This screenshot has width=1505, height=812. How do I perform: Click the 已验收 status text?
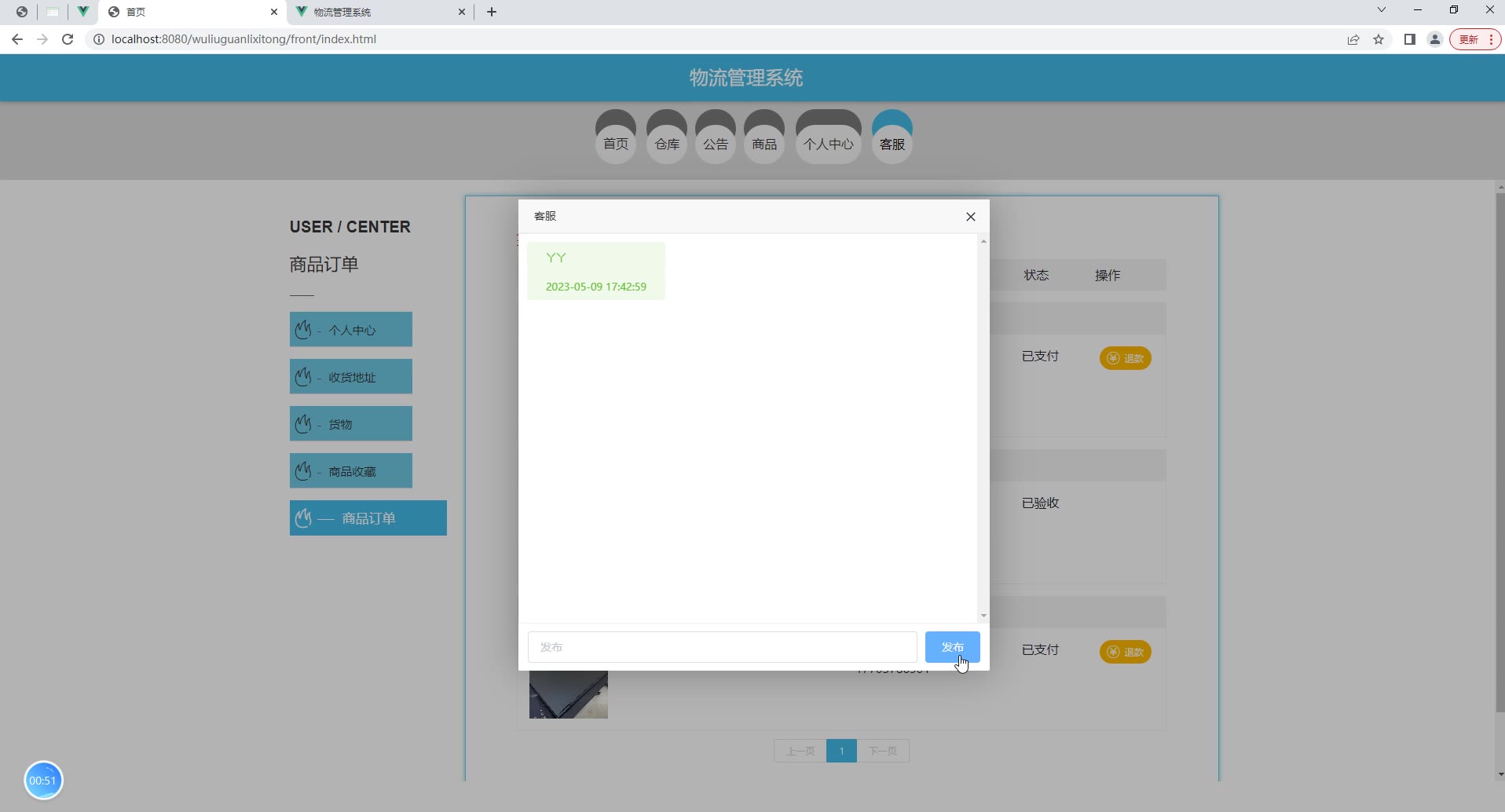click(x=1041, y=503)
